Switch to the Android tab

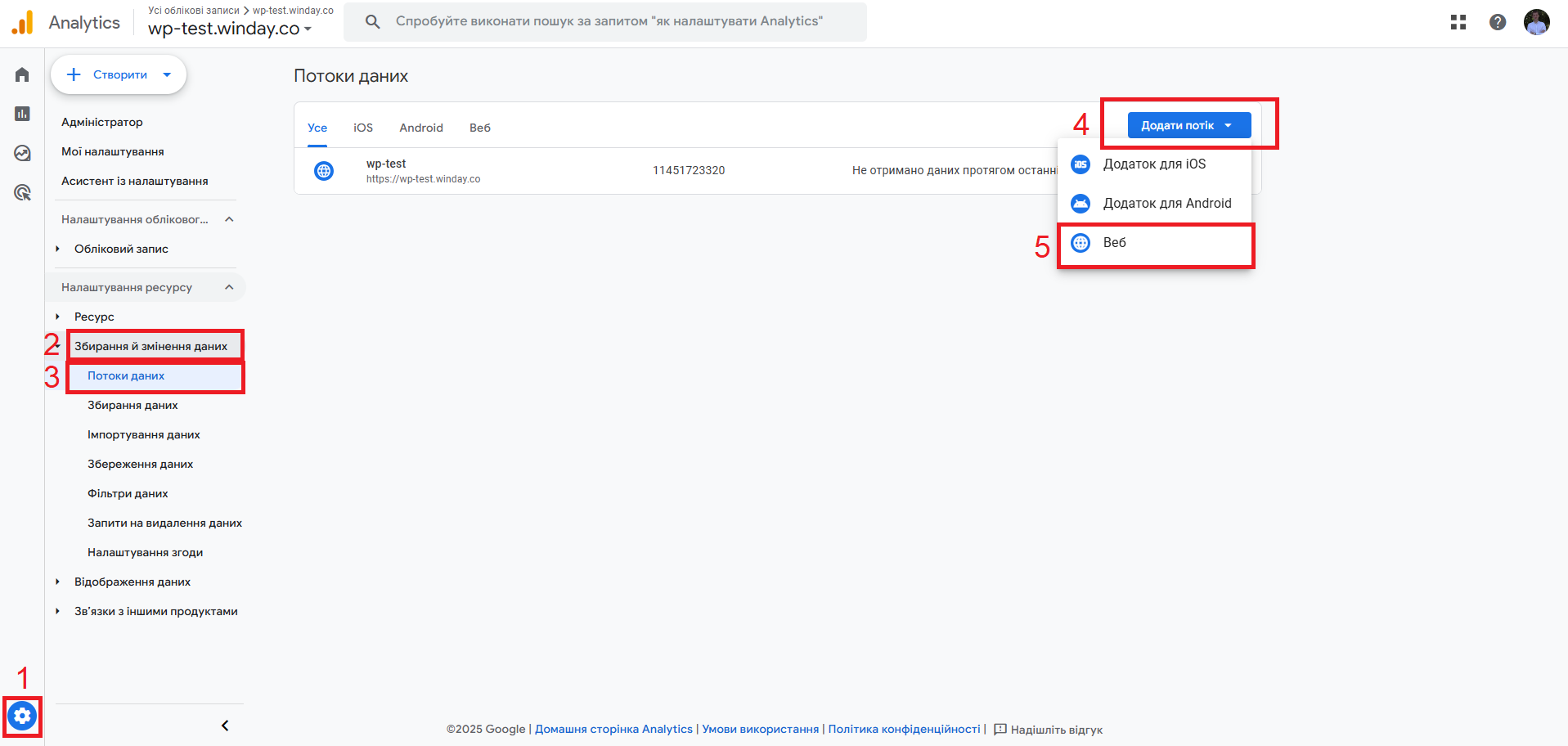click(420, 128)
